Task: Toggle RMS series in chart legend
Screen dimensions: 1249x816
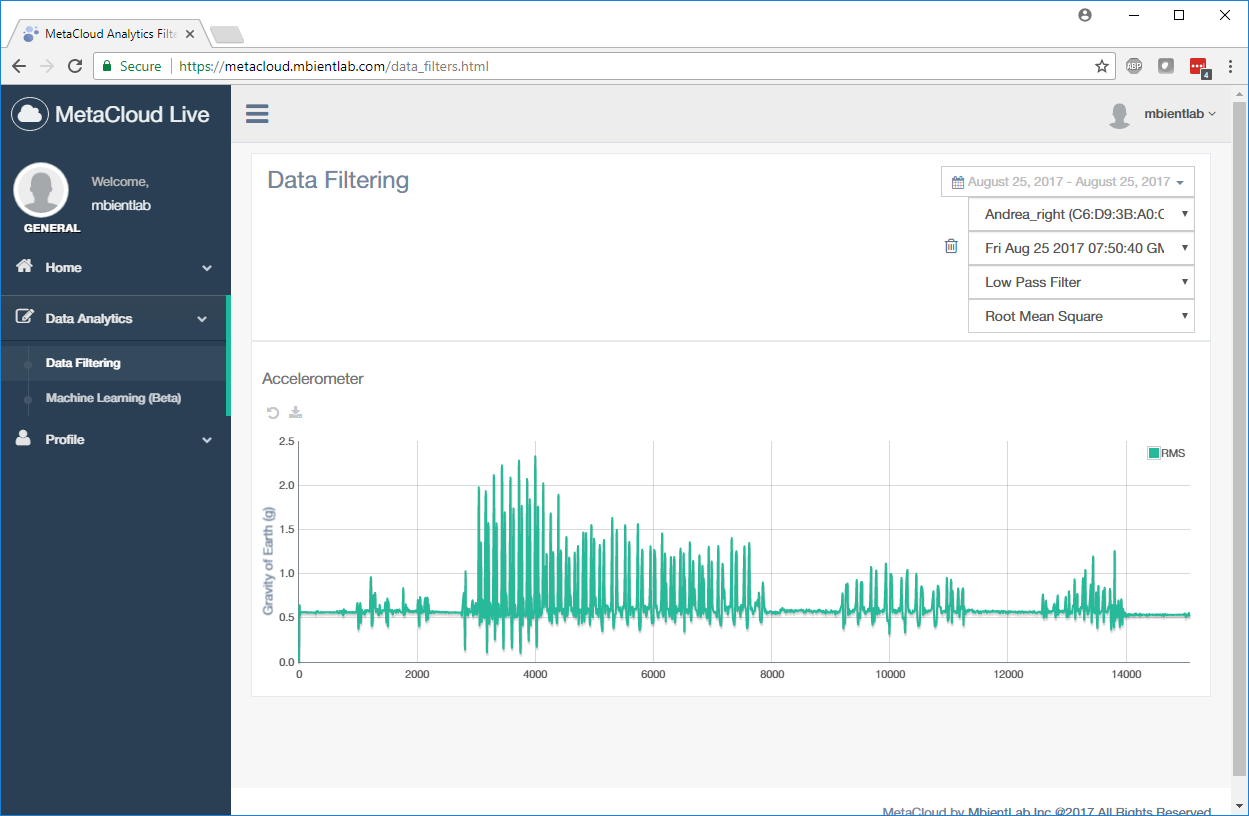Action: [x=1167, y=453]
